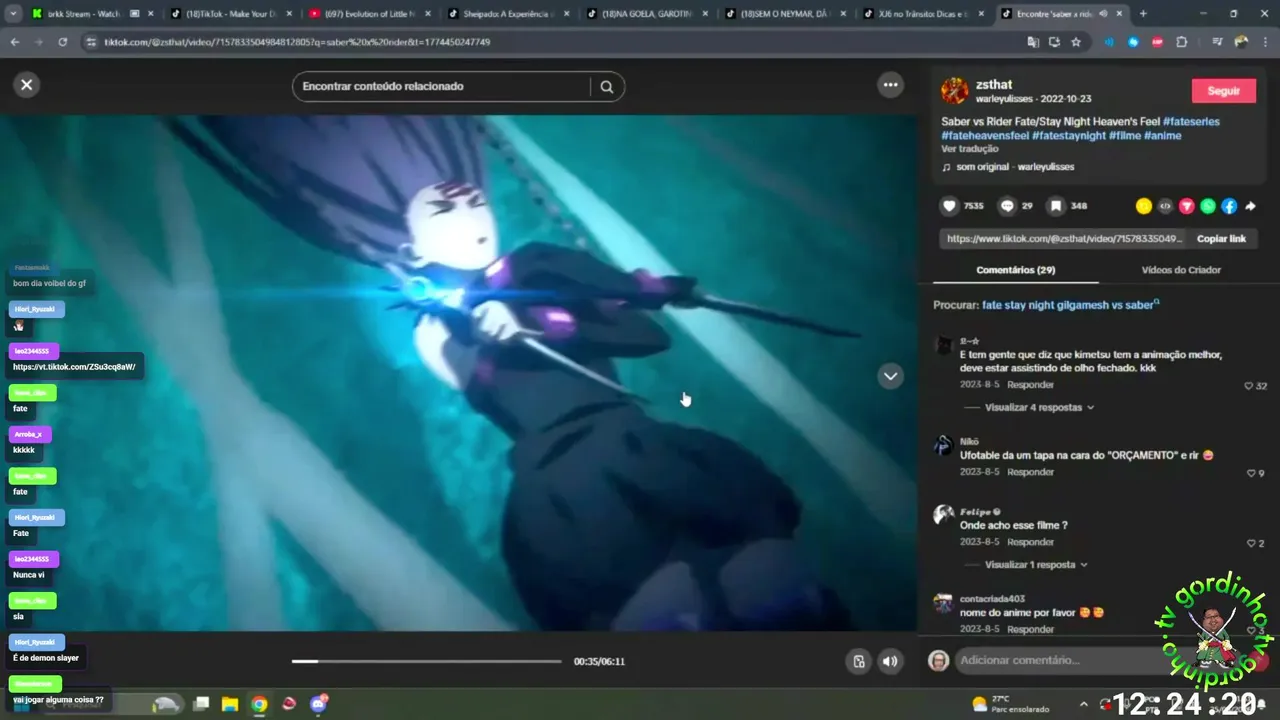Open the media control icon in Chrome toolbar
Viewport: 1280px width, 720px height.
click(1216, 42)
